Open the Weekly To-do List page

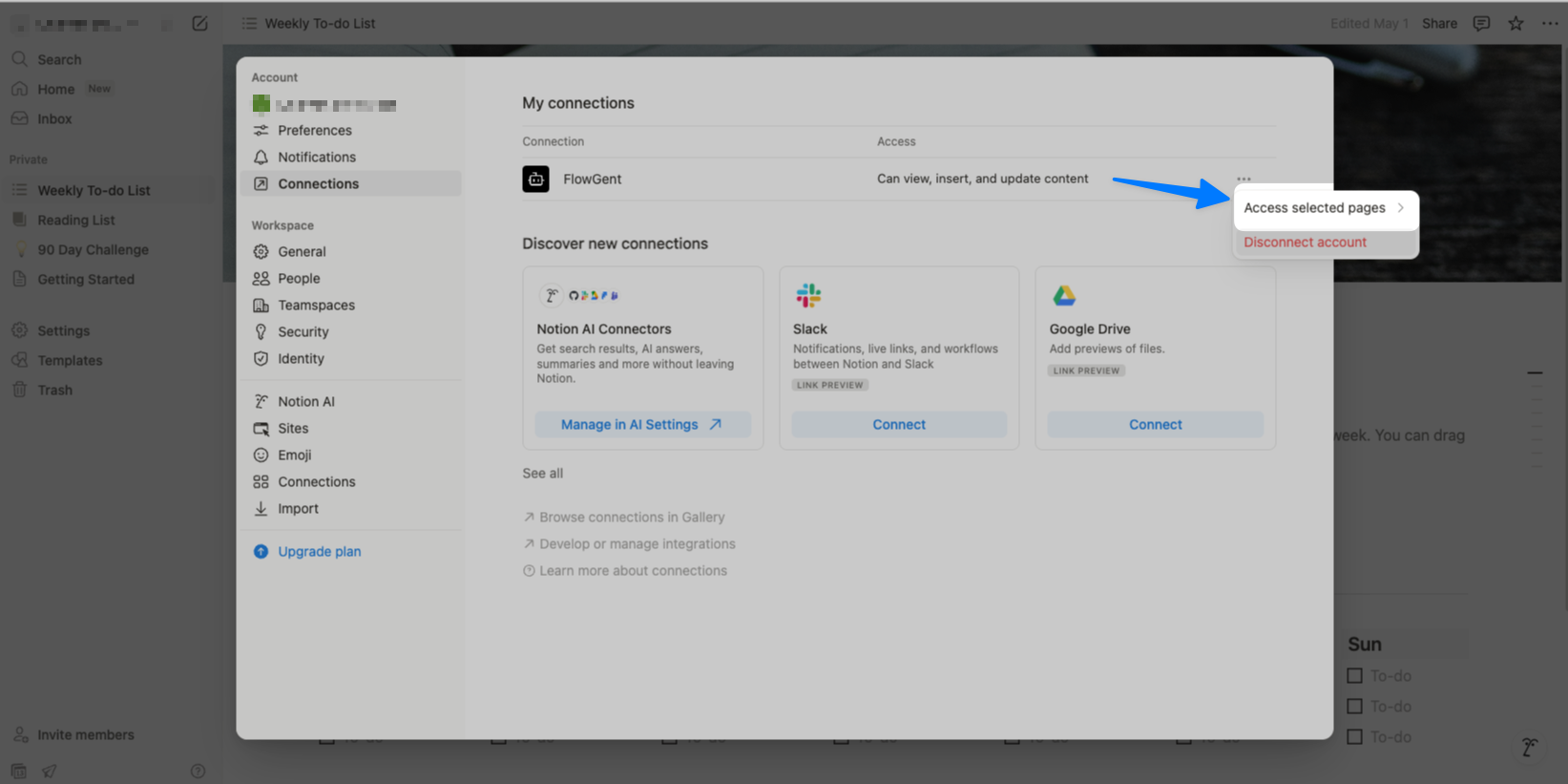(94, 190)
